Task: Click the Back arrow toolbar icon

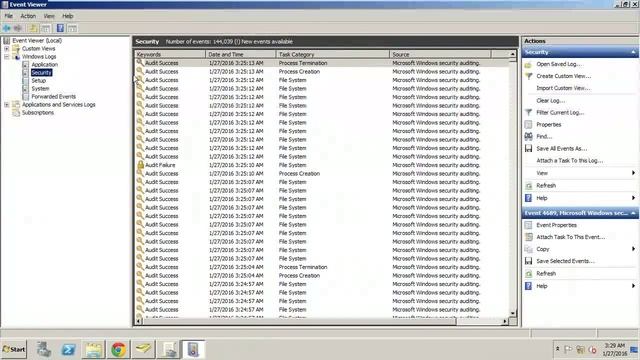Action: [x=7, y=28]
